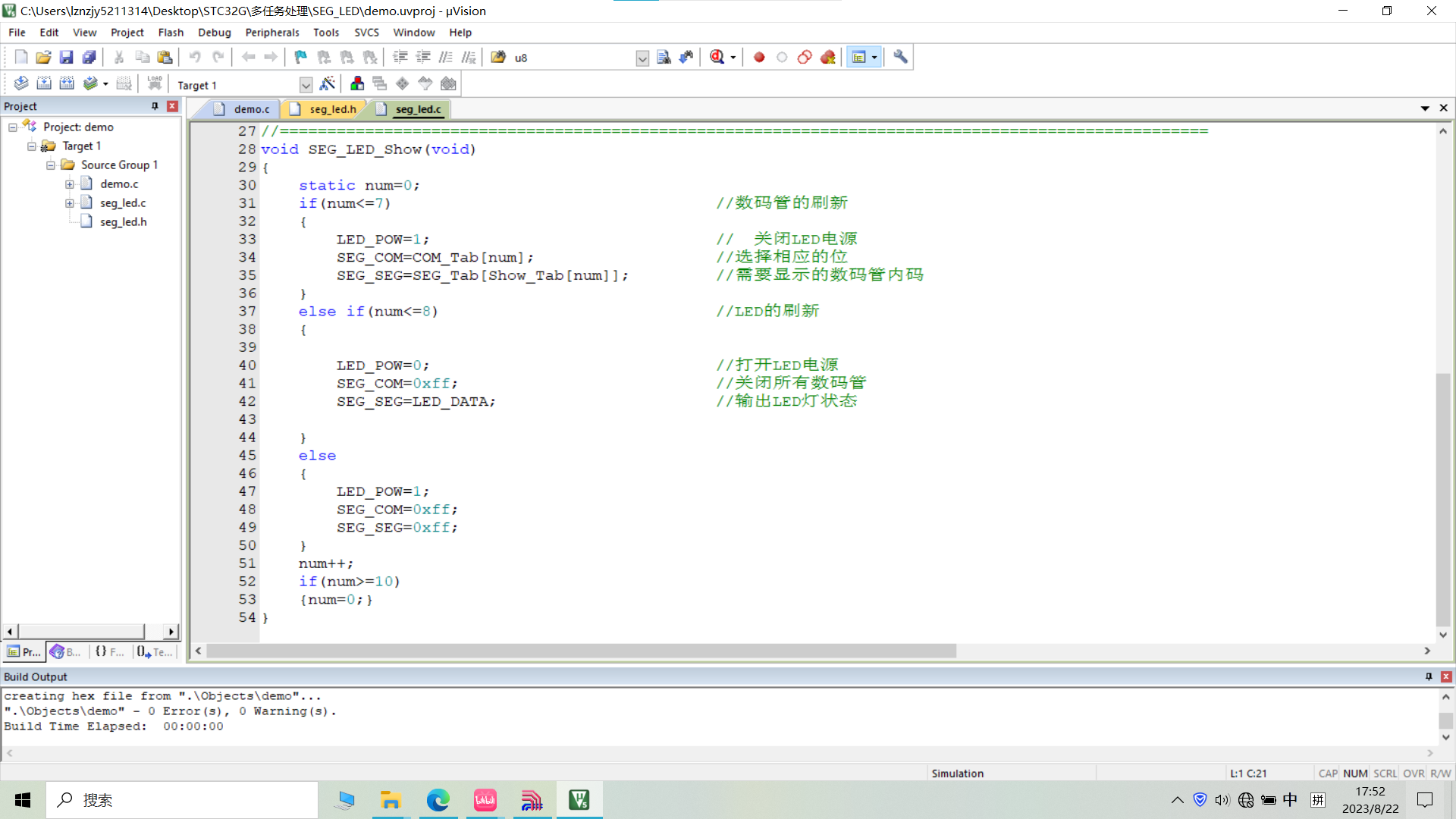Viewport: 1456px width, 819px height.
Task: Close the Build Output panel
Action: pos(1446,676)
